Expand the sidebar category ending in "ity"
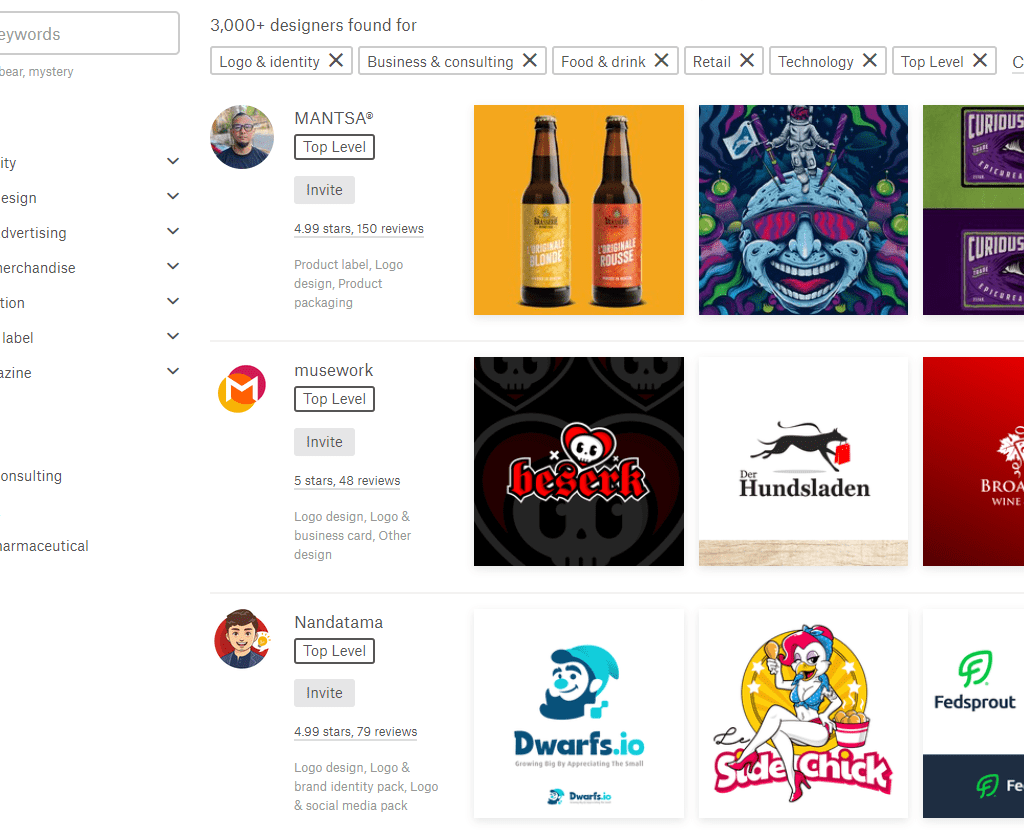 (x=173, y=161)
